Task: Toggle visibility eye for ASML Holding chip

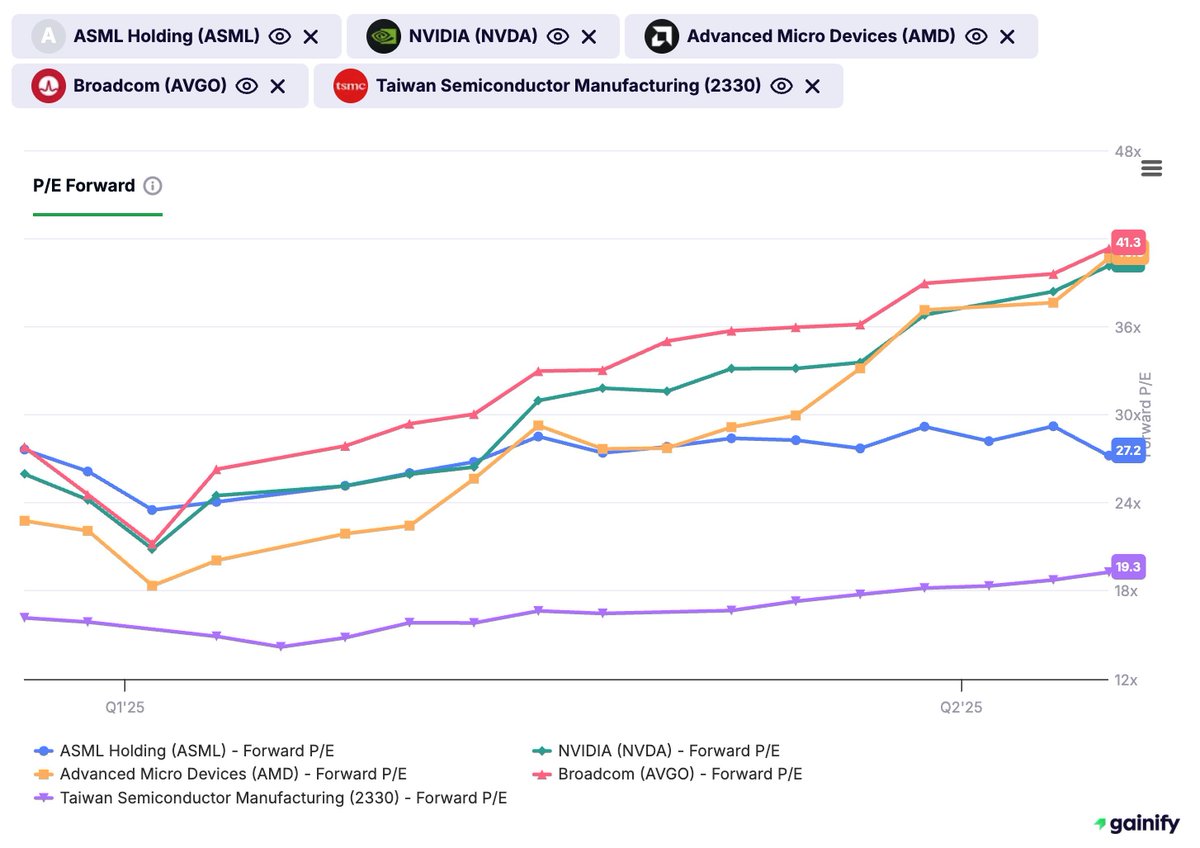Action: pyautogui.click(x=280, y=37)
